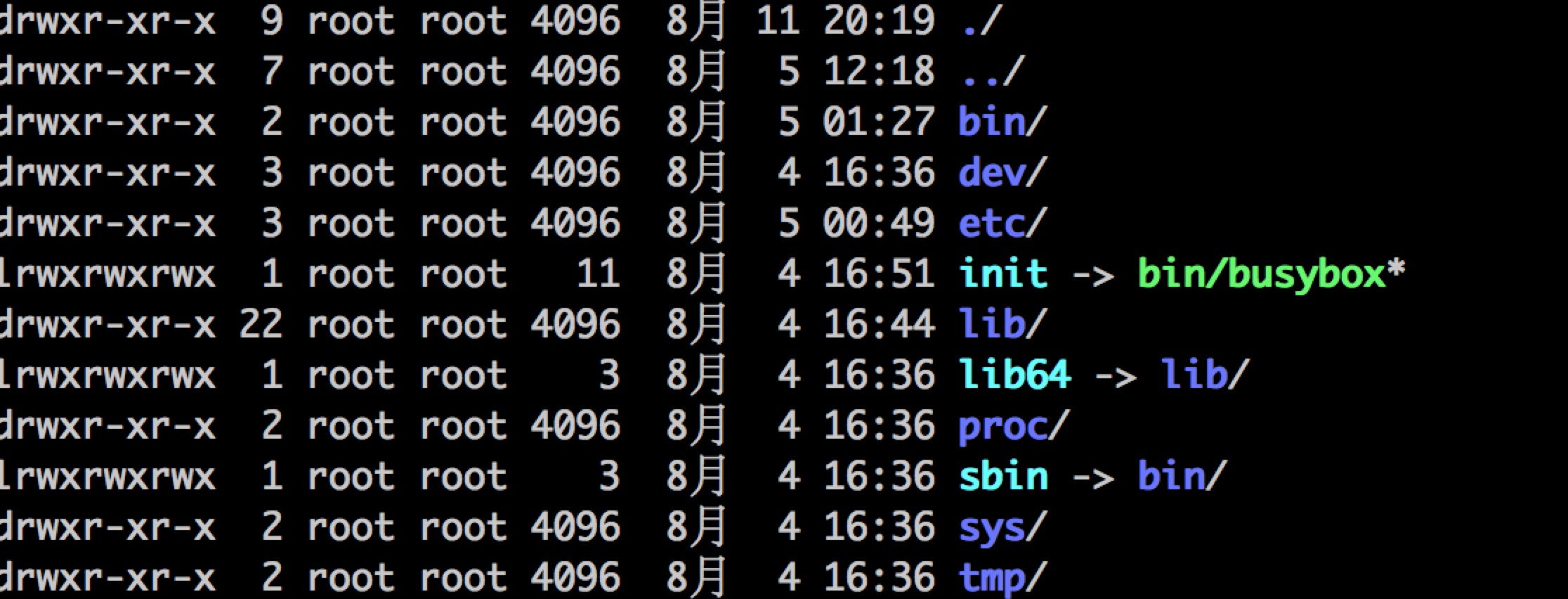This screenshot has width=1568, height=599.
Task: Click the "sys/" directory name
Action: (1002, 528)
